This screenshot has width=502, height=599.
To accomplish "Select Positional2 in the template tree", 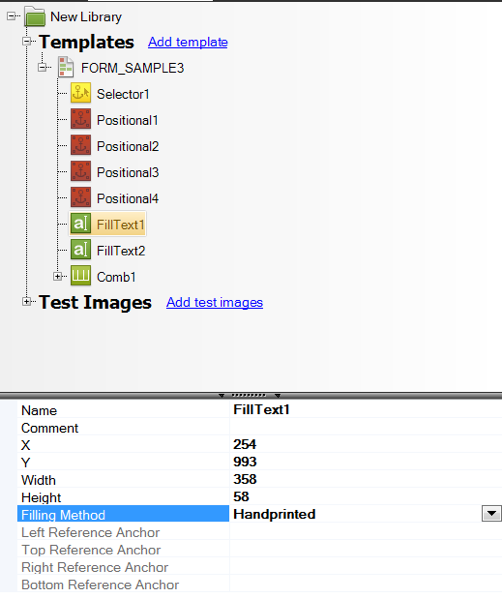I will 128,146.
